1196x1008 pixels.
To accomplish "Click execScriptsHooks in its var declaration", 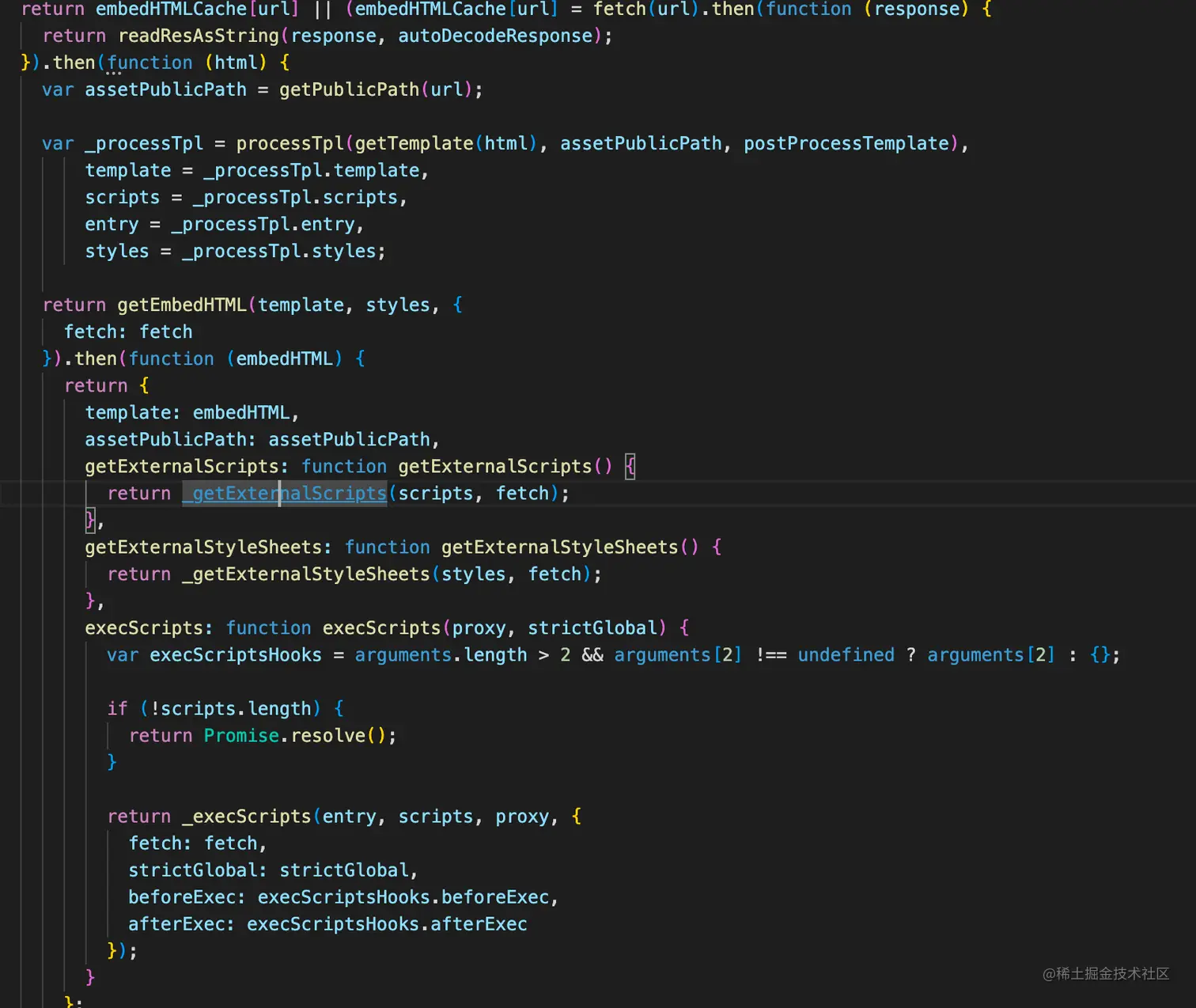I will point(236,654).
